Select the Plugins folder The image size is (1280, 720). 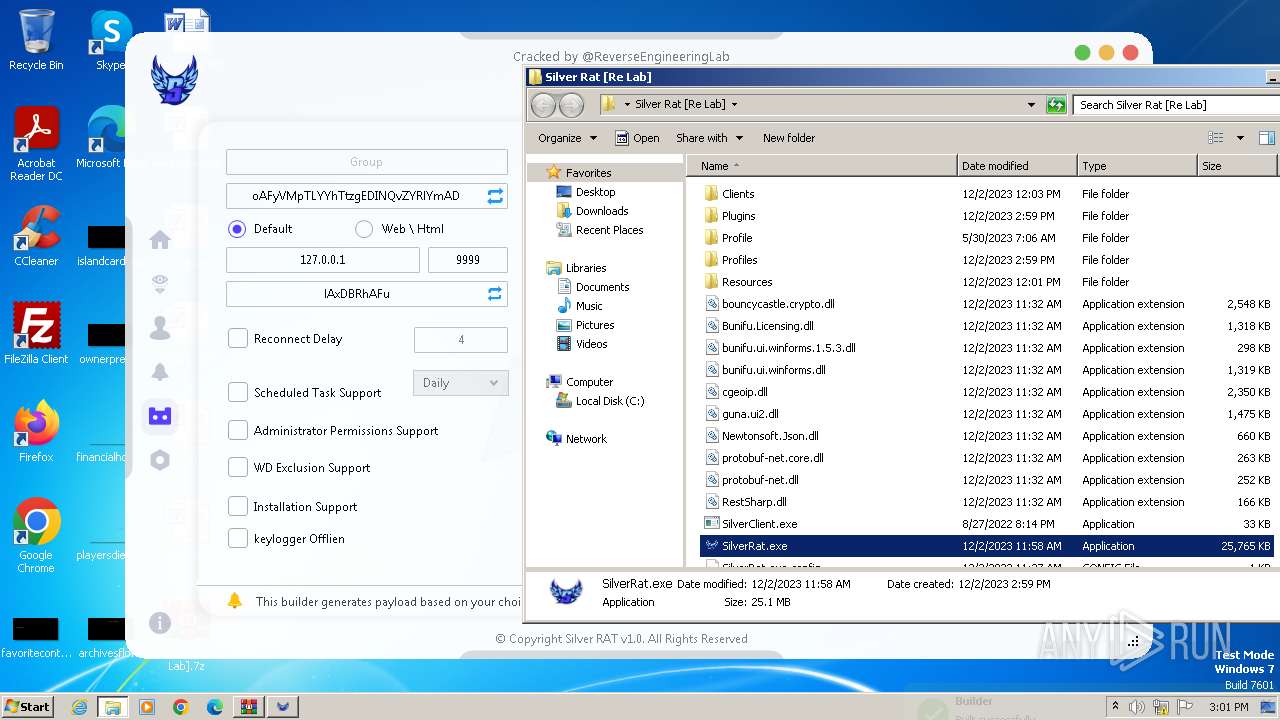point(738,216)
